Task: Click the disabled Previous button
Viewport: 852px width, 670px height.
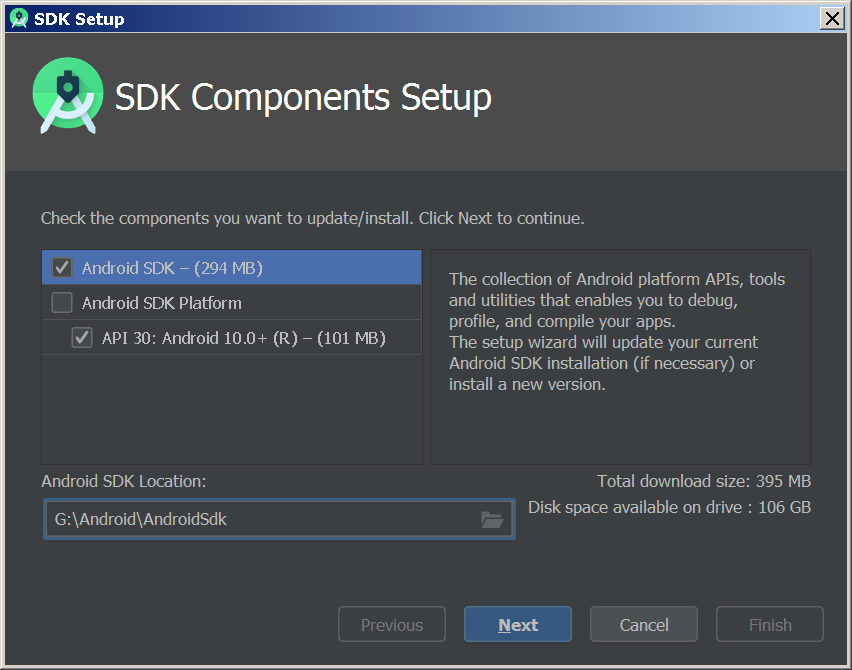Action: pos(392,624)
